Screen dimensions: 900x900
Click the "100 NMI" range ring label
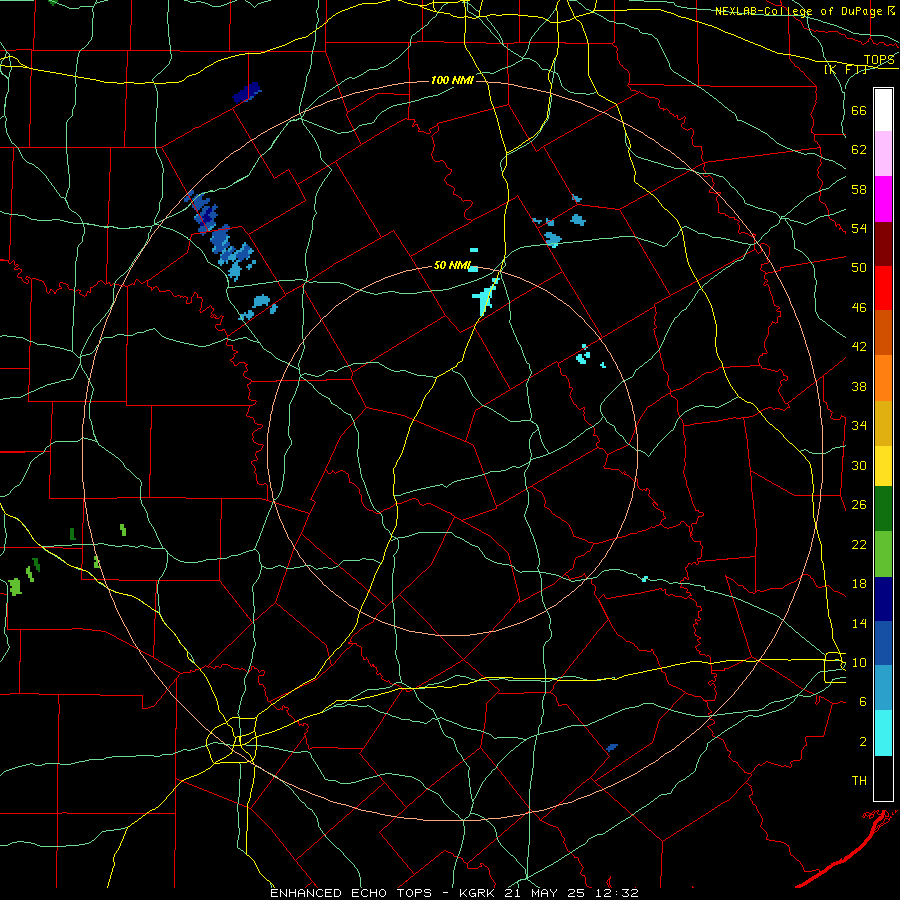pos(452,80)
